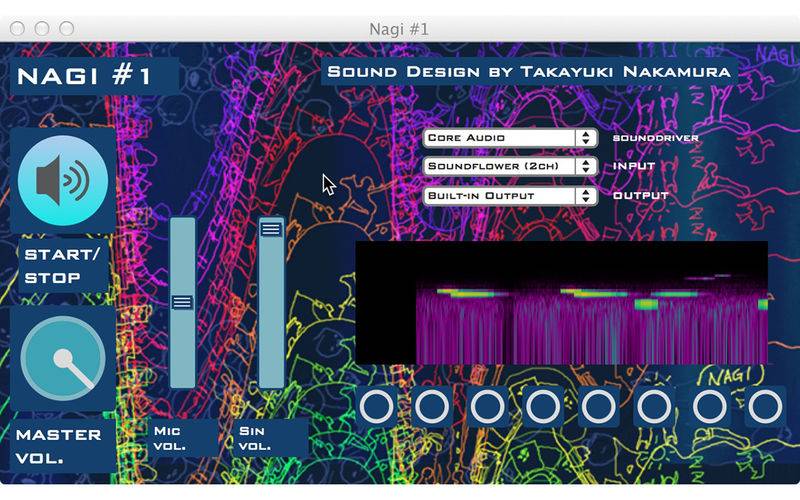The image size is (800, 500).
Task: Zoom the Nagi #1 window
Action: pyautogui.click(x=66, y=29)
